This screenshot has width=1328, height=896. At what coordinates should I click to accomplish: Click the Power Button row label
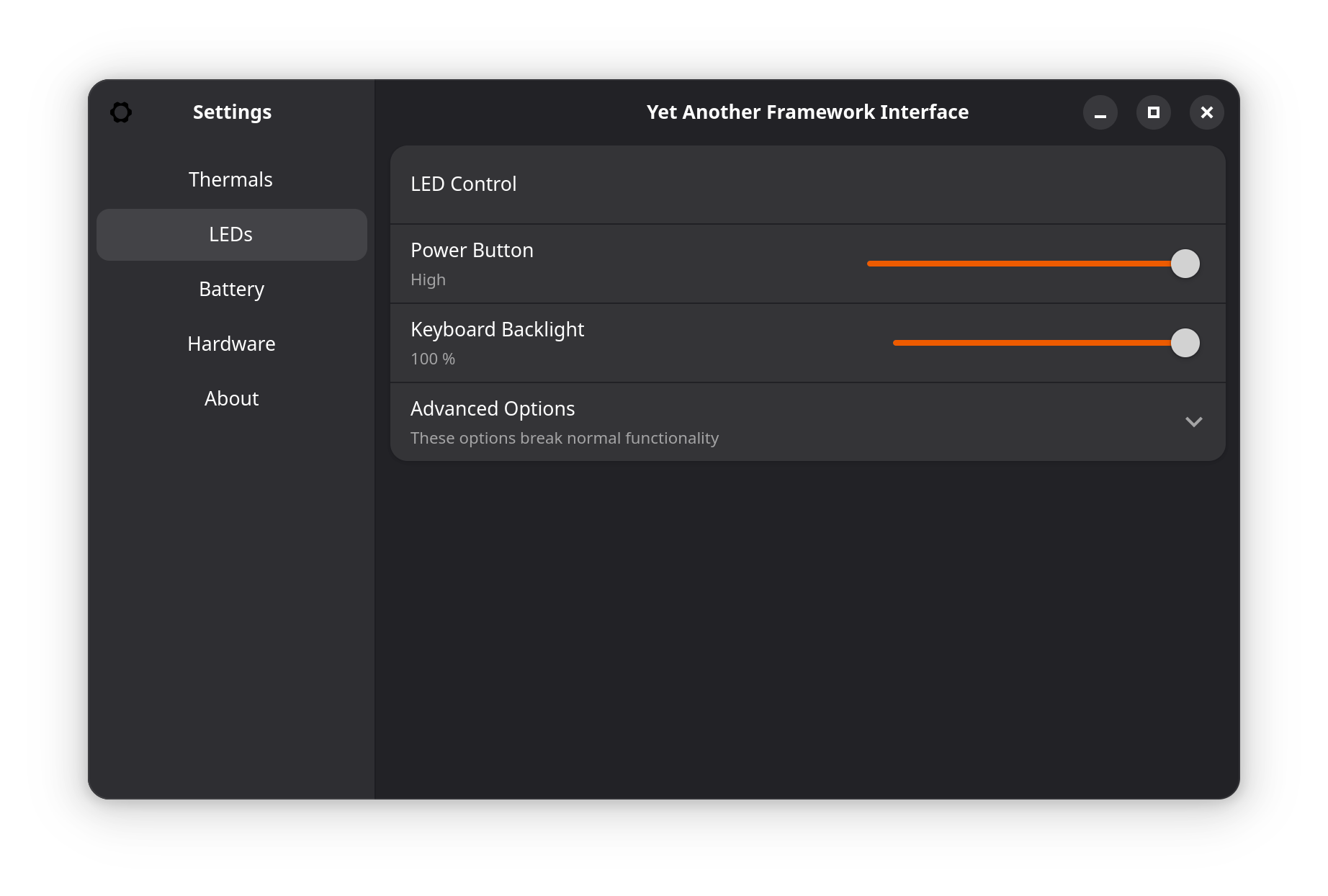point(472,250)
